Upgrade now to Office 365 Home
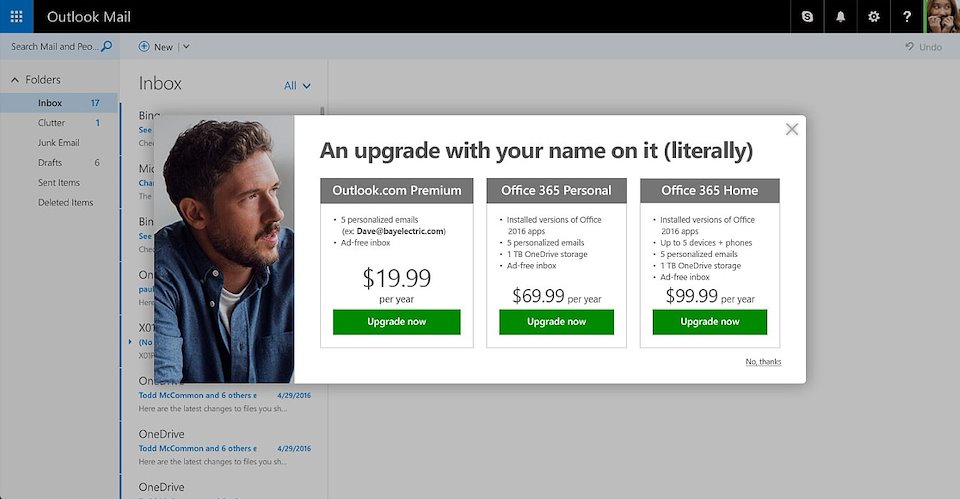The height and width of the screenshot is (499, 960). [x=710, y=322]
